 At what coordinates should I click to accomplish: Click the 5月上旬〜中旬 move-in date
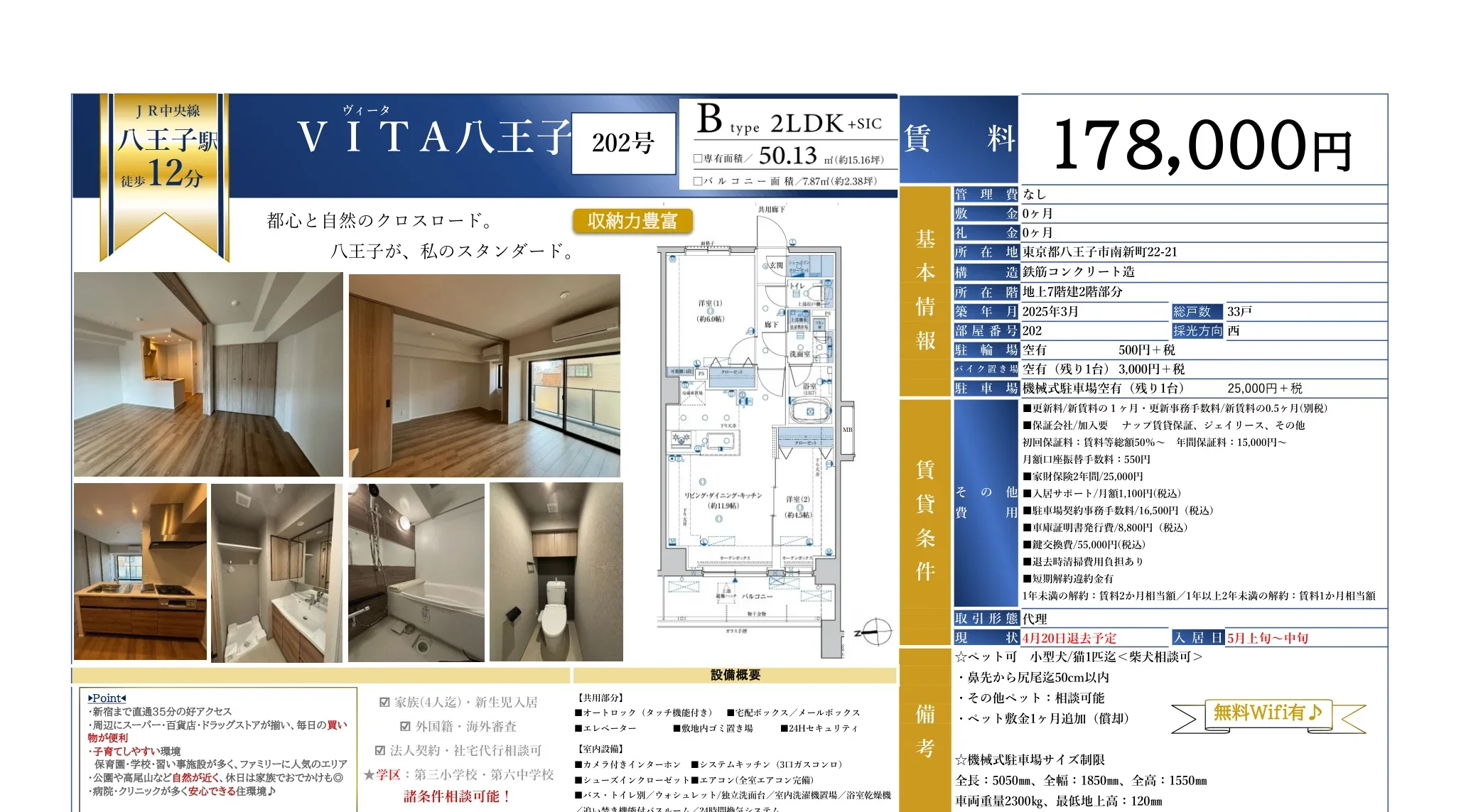1268,639
